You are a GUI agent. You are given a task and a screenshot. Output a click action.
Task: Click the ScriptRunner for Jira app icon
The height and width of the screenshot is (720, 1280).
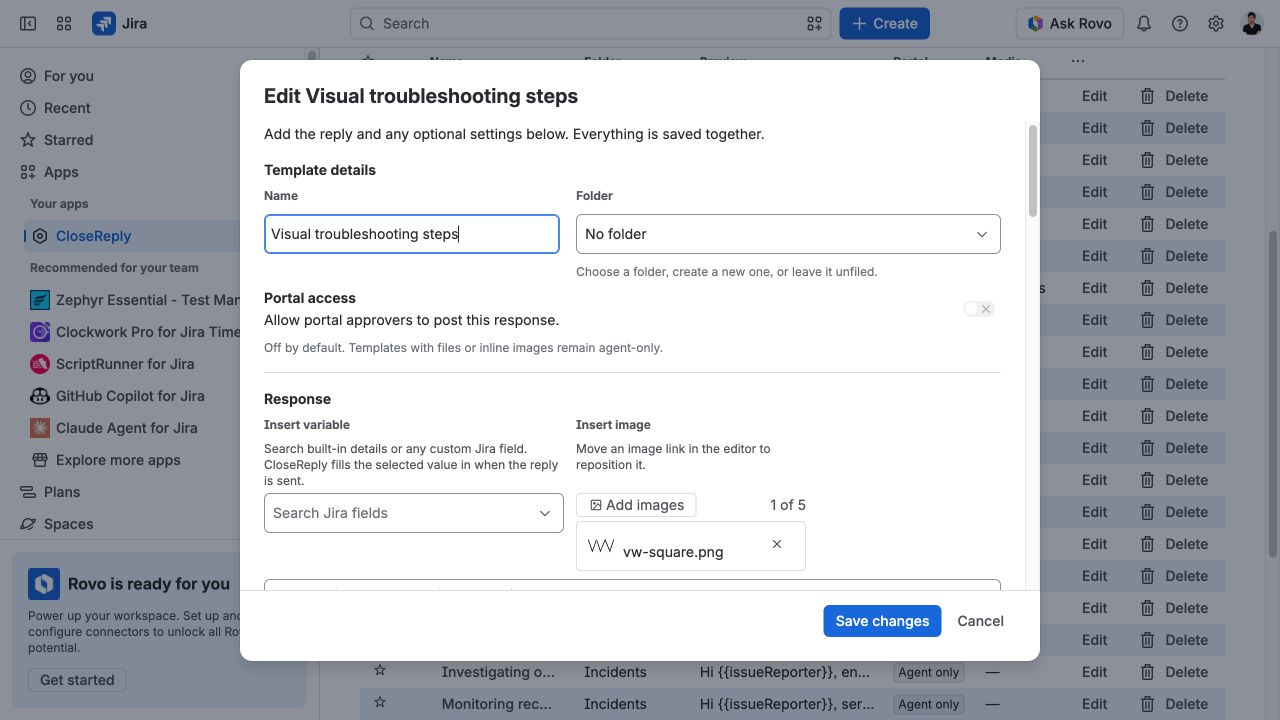(x=40, y=364)
